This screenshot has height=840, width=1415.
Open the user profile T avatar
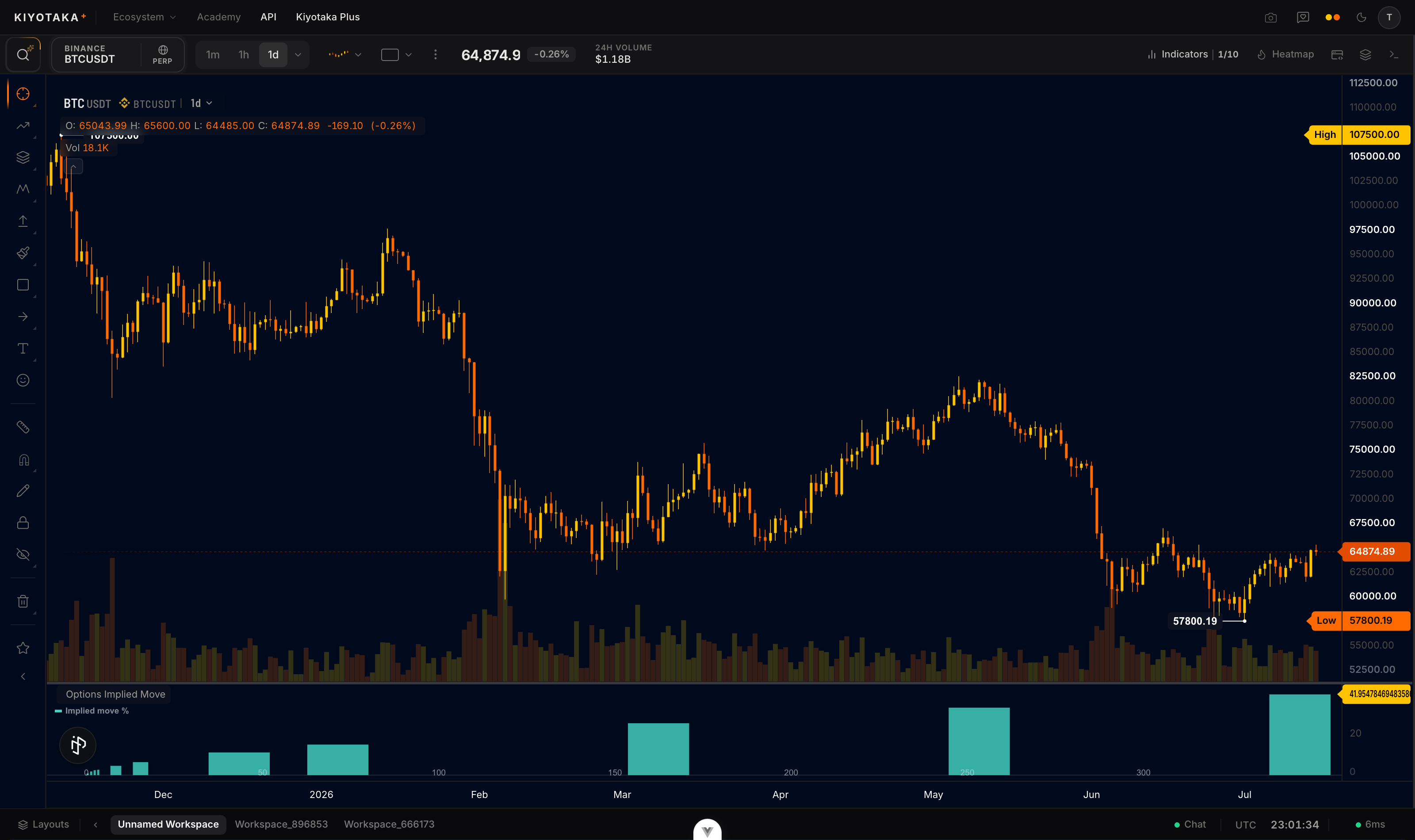click(1389, 17)
